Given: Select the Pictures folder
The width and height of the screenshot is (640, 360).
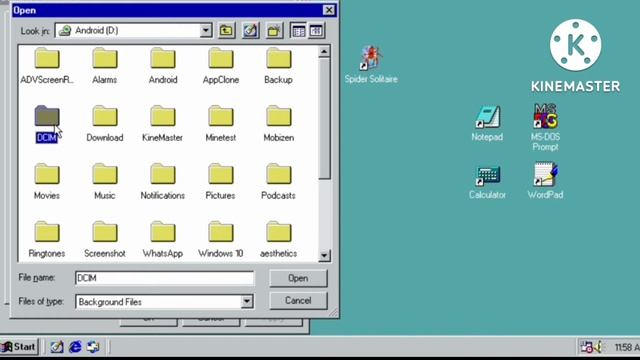Looking at the screenshot, I should point(221,182).
